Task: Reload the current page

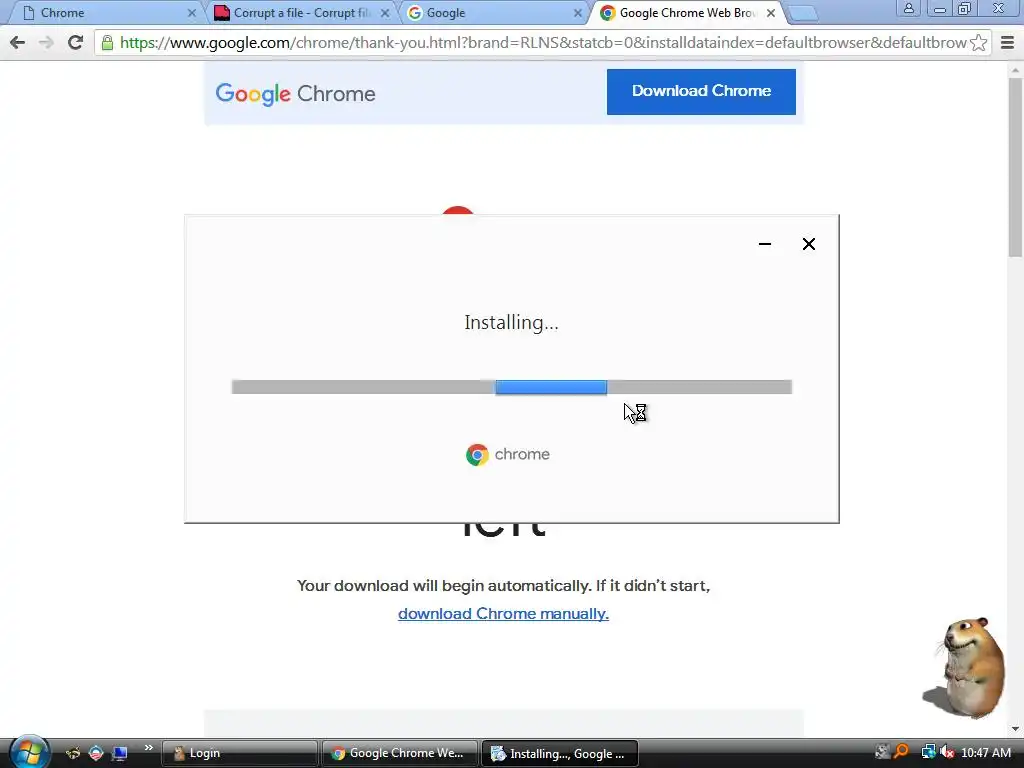Action: (76, 43)
